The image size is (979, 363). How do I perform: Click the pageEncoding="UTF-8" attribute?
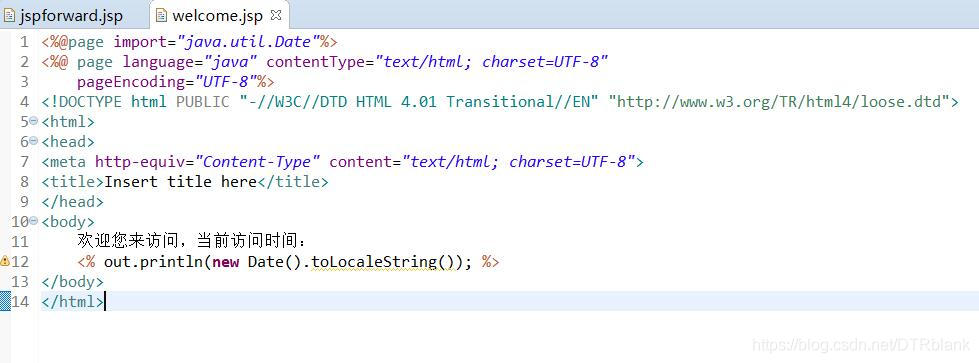[167, 82]
